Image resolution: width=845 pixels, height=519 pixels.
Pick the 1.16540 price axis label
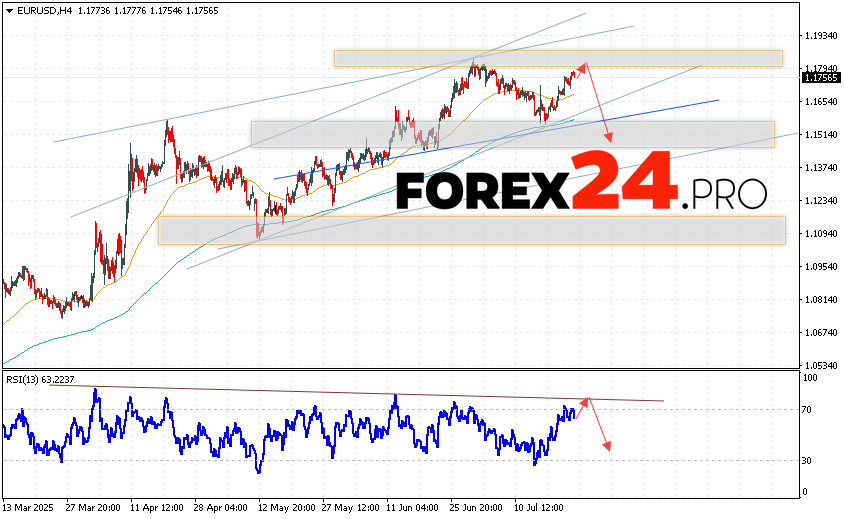821,102
